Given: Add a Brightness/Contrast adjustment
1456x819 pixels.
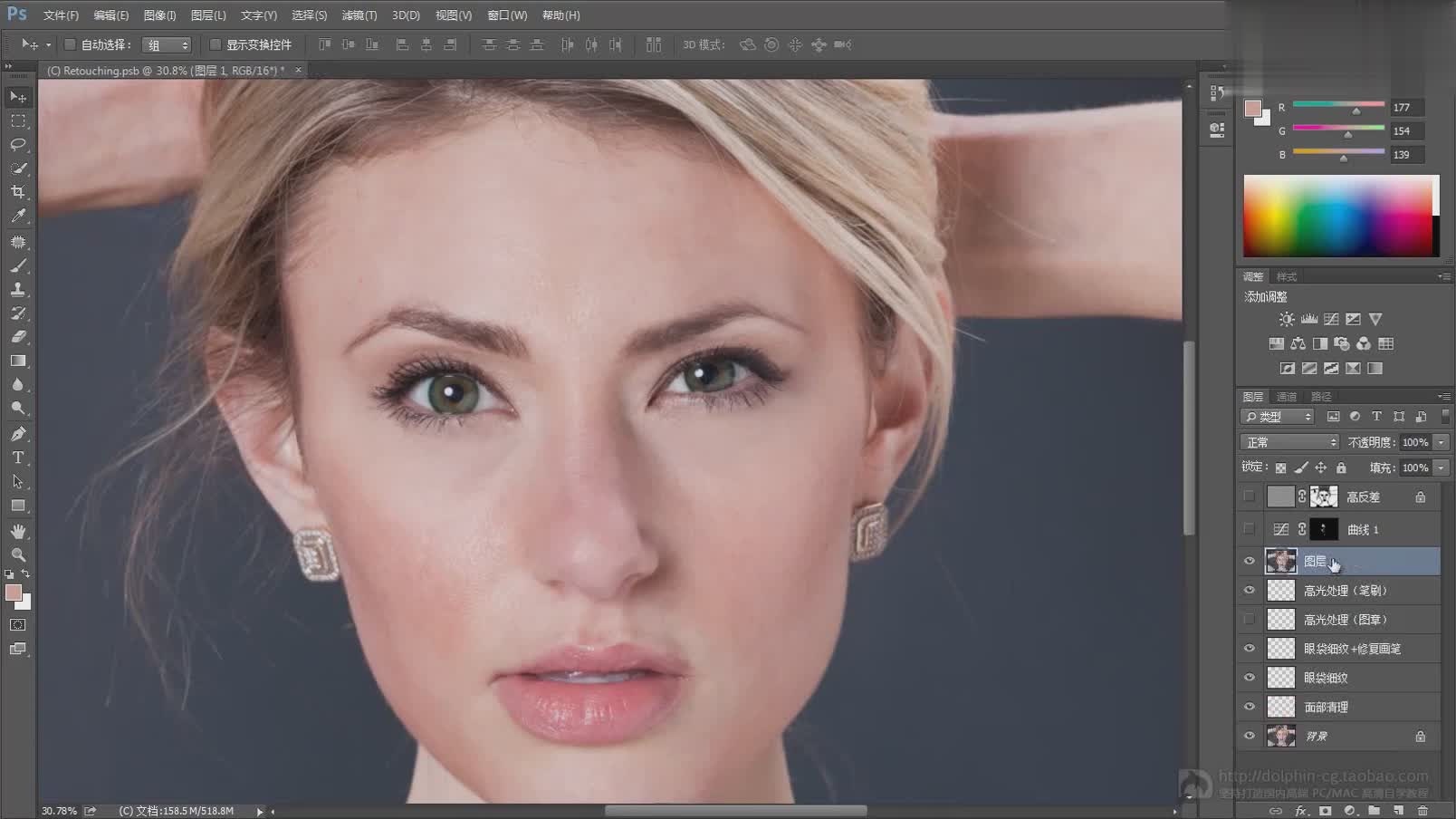Looking at the screenshot, I should 1287,319.
